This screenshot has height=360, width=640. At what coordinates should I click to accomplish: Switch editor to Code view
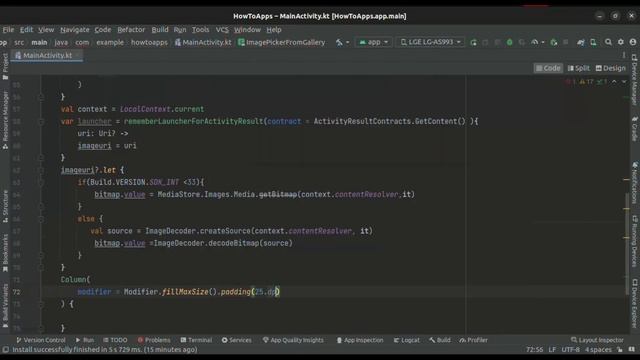pos(548,68)
